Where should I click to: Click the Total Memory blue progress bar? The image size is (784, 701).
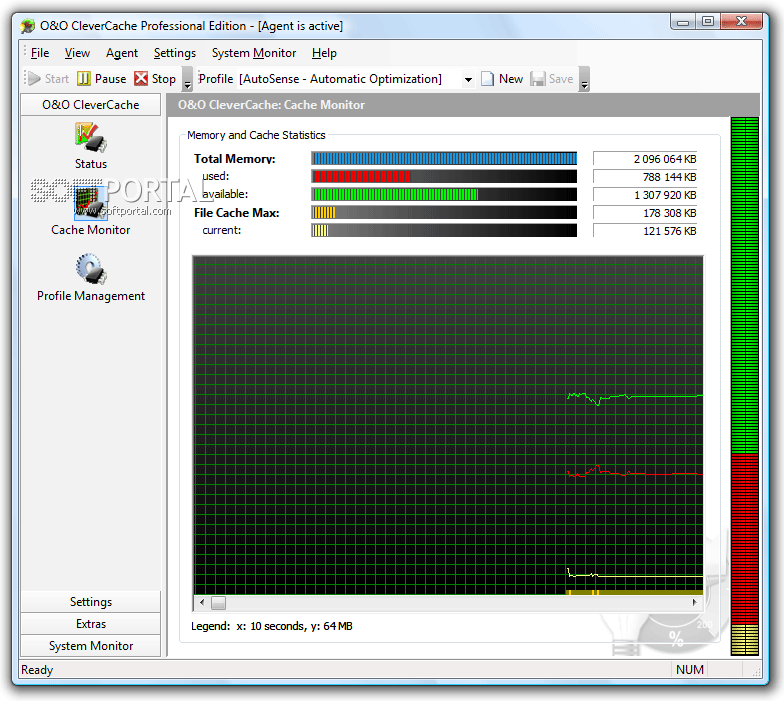coord(444,158)
